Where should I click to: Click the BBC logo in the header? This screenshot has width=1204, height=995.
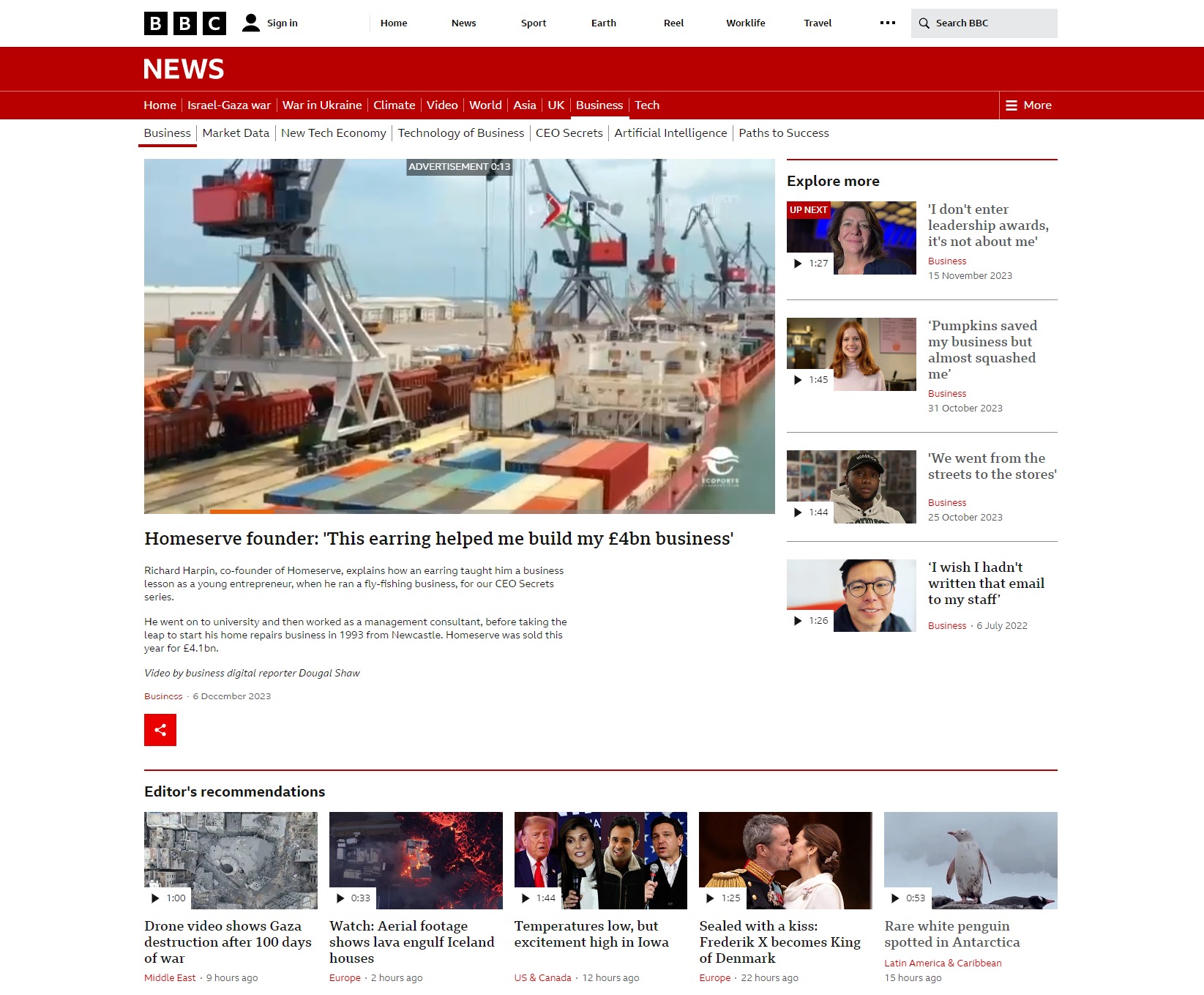[184, 23]
